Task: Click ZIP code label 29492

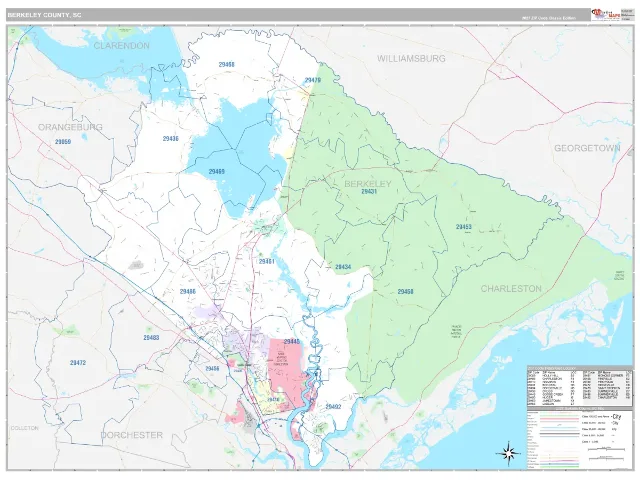Action: click(x=333, y=407)
